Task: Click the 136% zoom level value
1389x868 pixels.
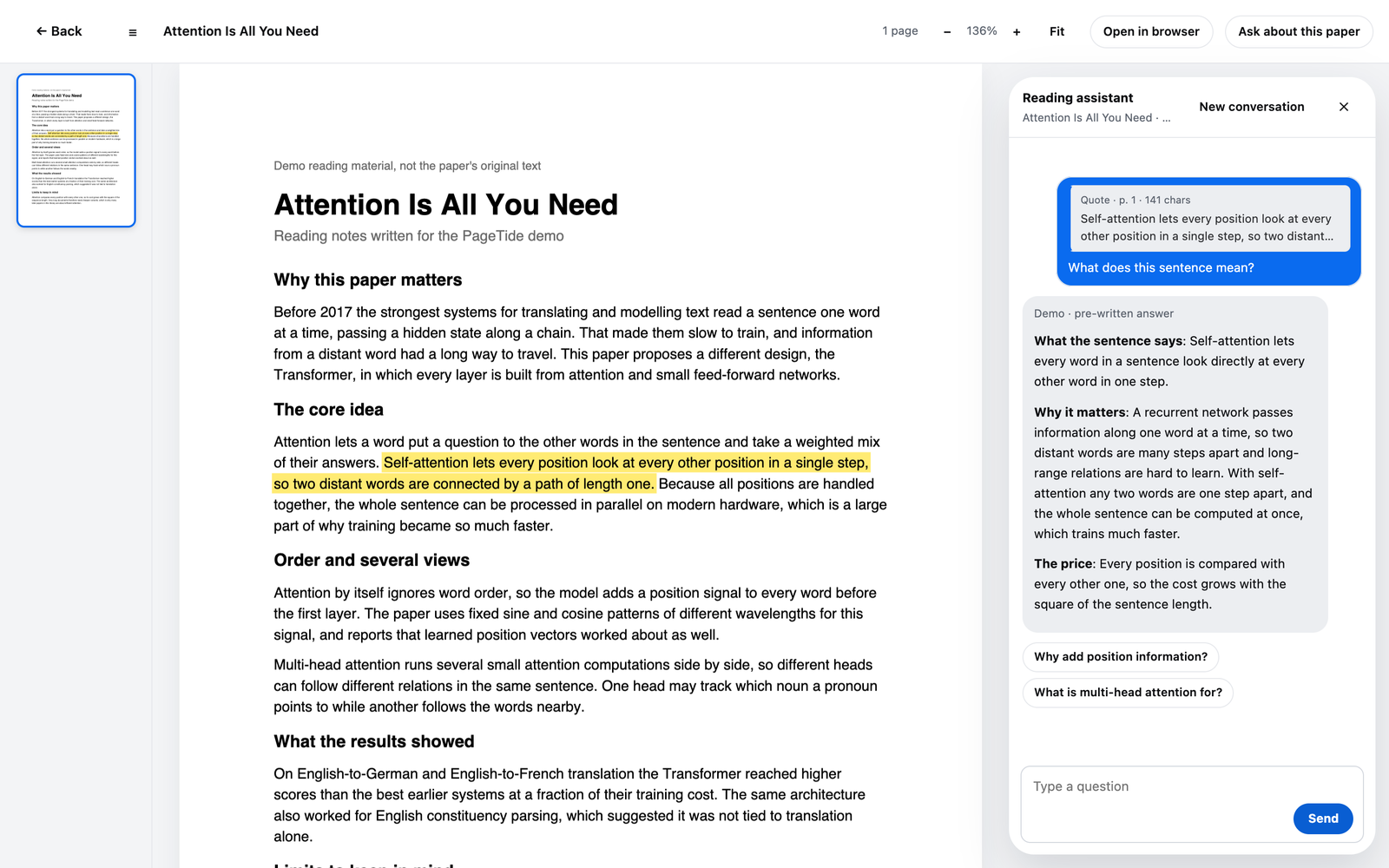Action: point(982,31)
